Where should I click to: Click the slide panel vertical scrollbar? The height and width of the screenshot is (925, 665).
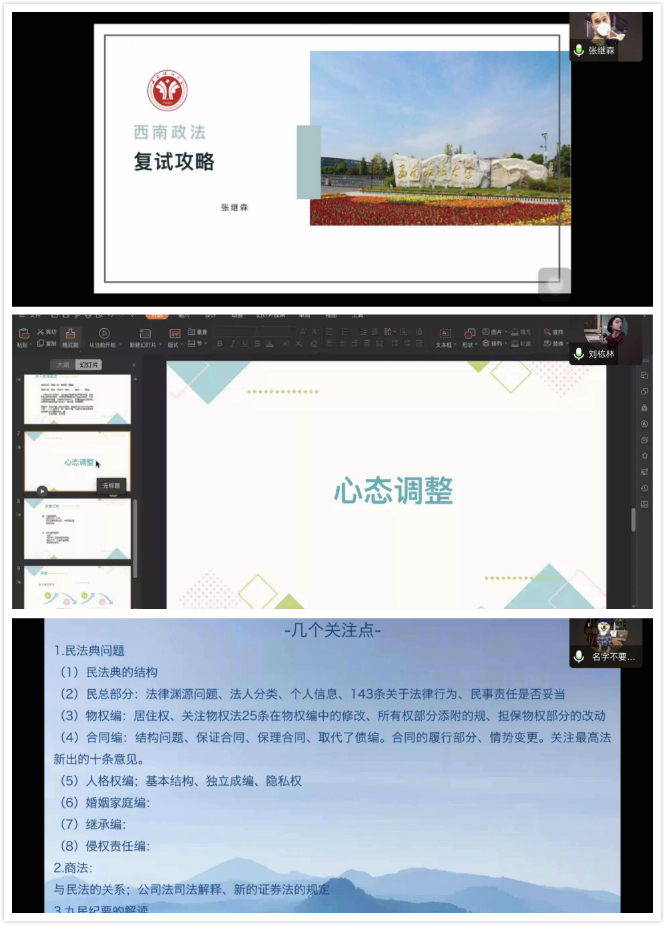pos(135,530)
